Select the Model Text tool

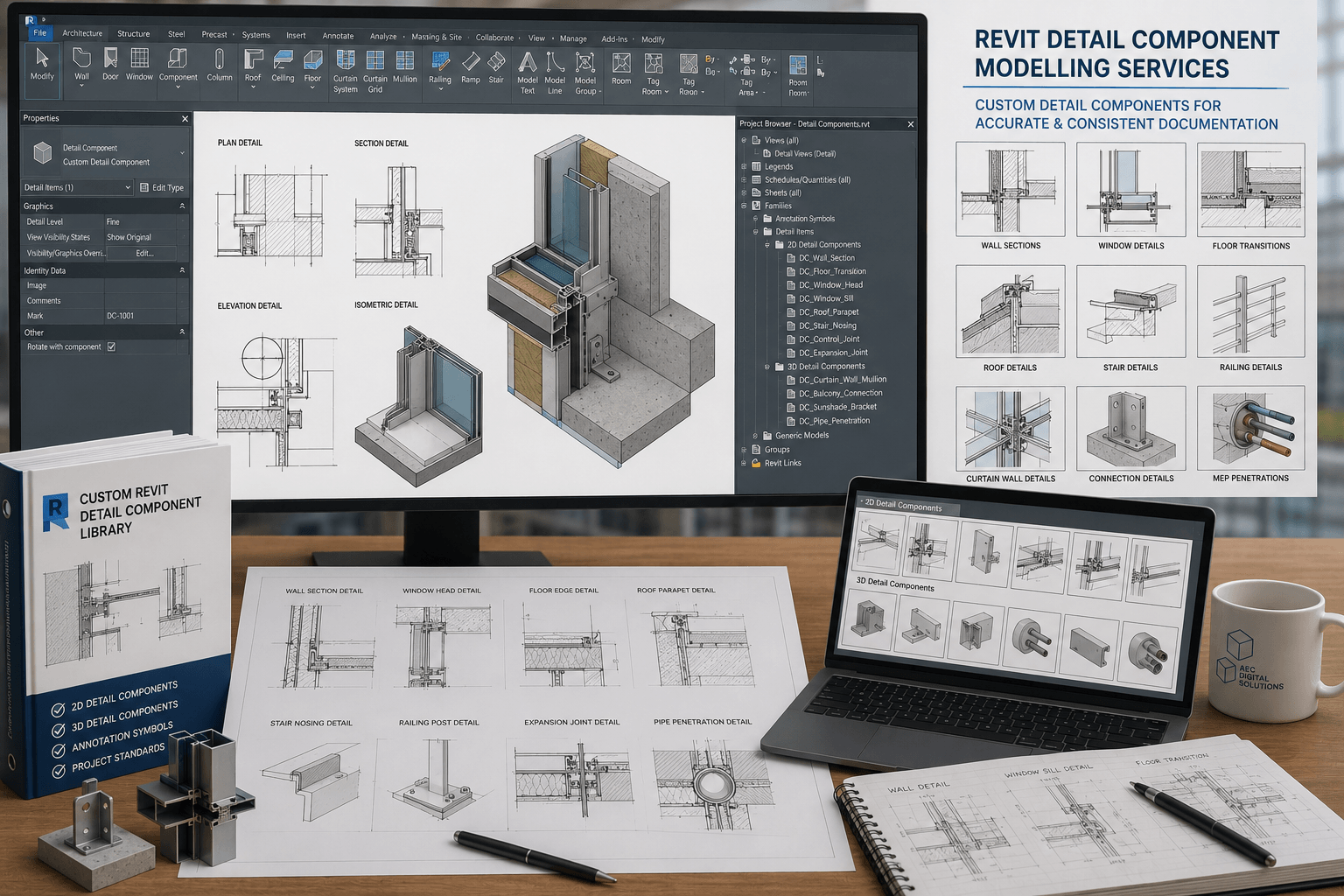pyautogui.click(x=528, y=73)
